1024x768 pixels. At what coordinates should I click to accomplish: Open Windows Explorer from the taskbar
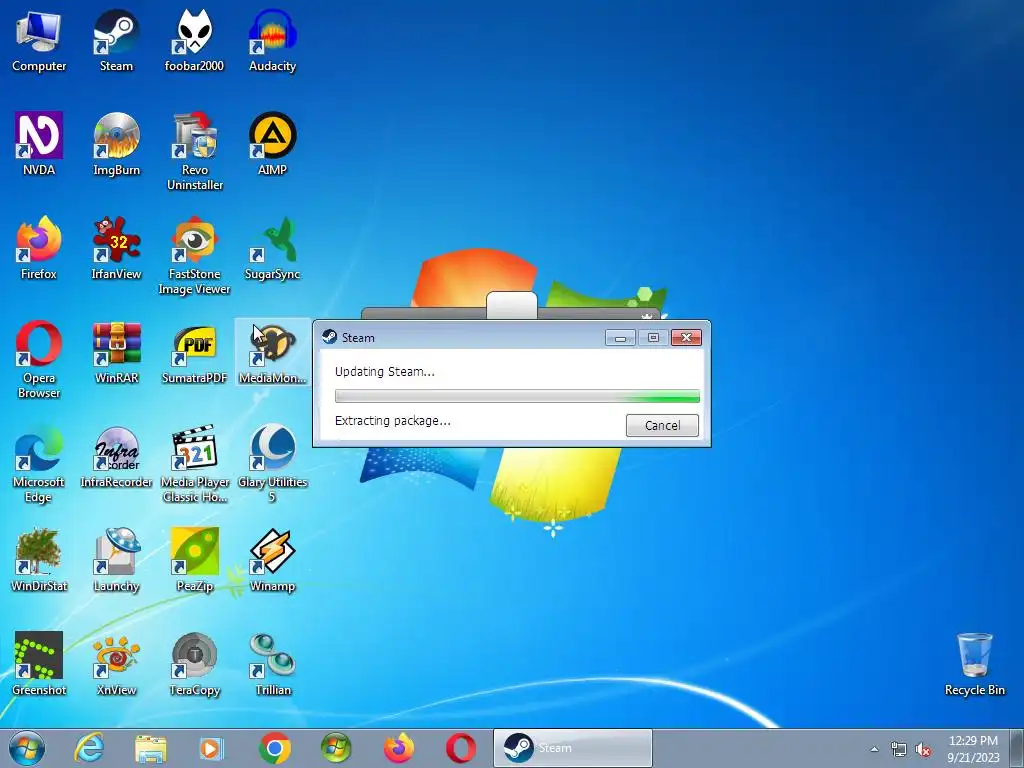[151, 748]
